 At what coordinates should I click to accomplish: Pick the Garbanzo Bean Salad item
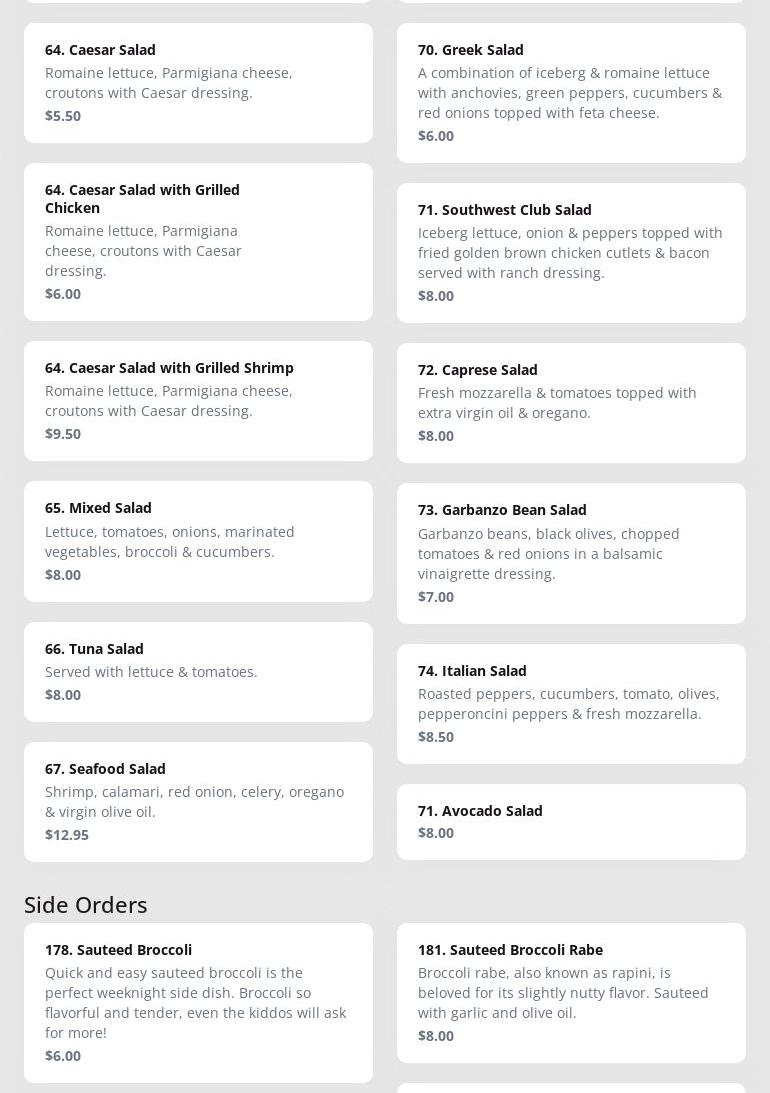pyautogui.click(x=571, y=553)
